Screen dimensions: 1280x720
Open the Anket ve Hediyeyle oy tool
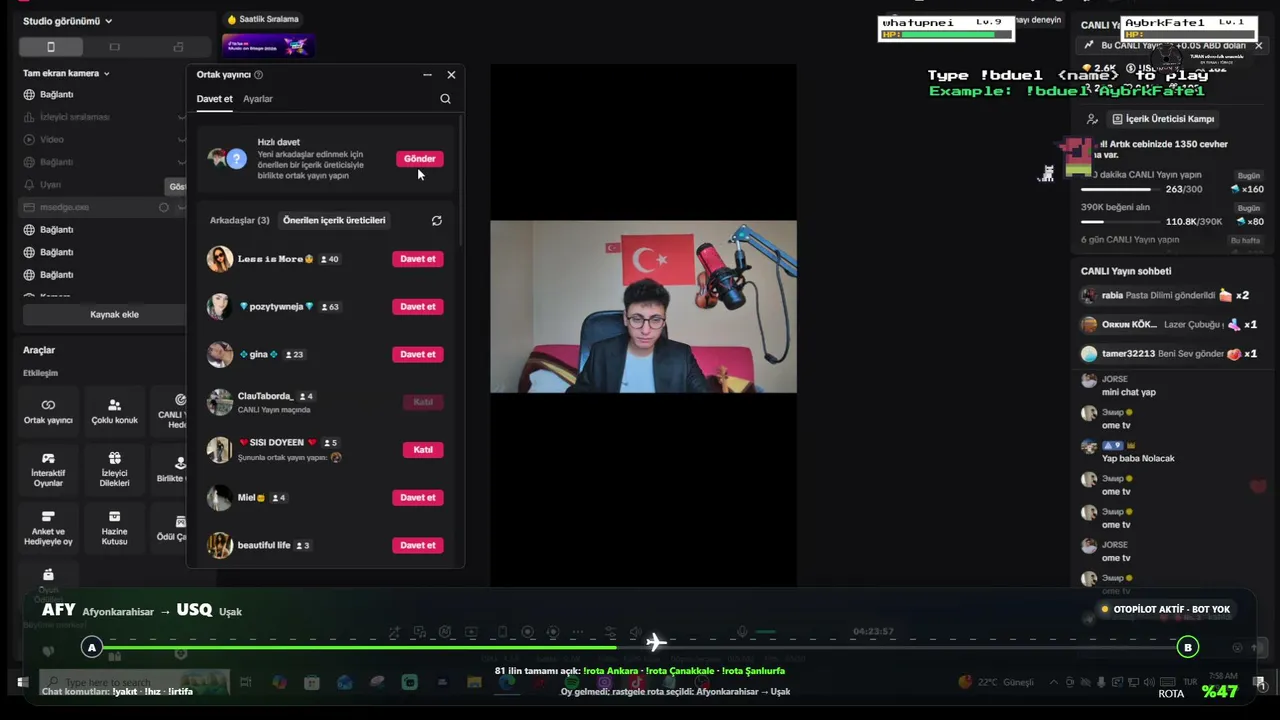point(48,528)
